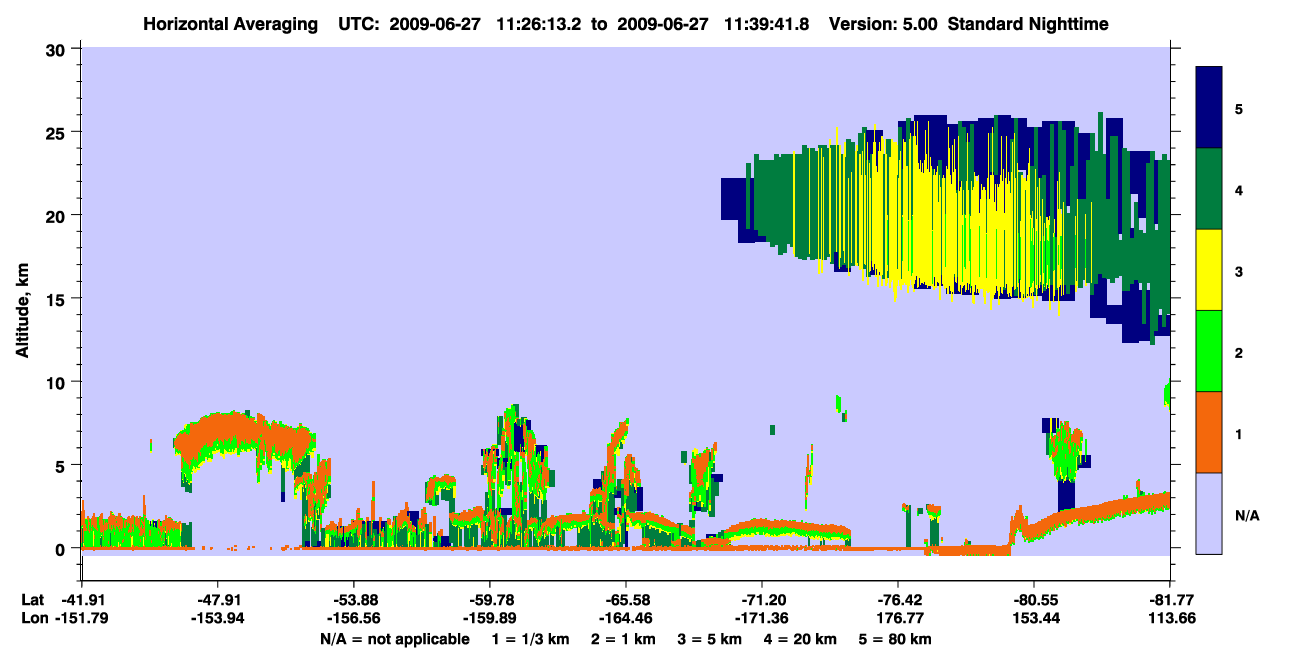
Task: Click the y-axis tick label 5
Action: [63, 465]
